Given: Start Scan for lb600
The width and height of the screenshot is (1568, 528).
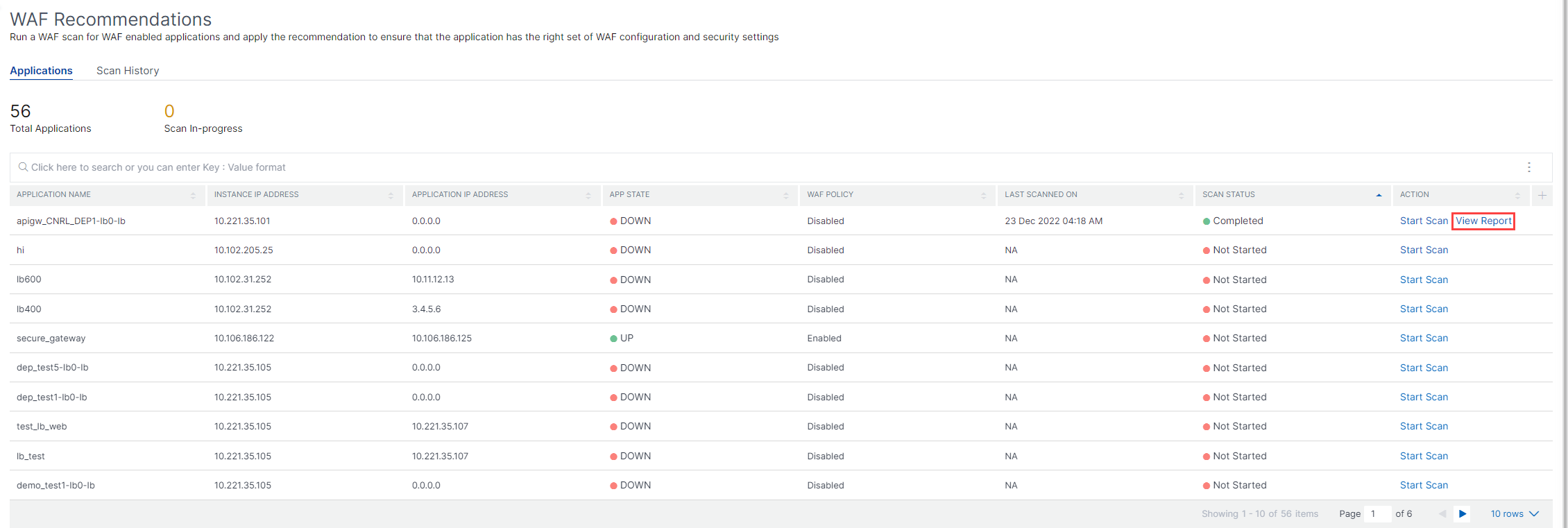Looking at the screenshot, I should (1424, 280).
